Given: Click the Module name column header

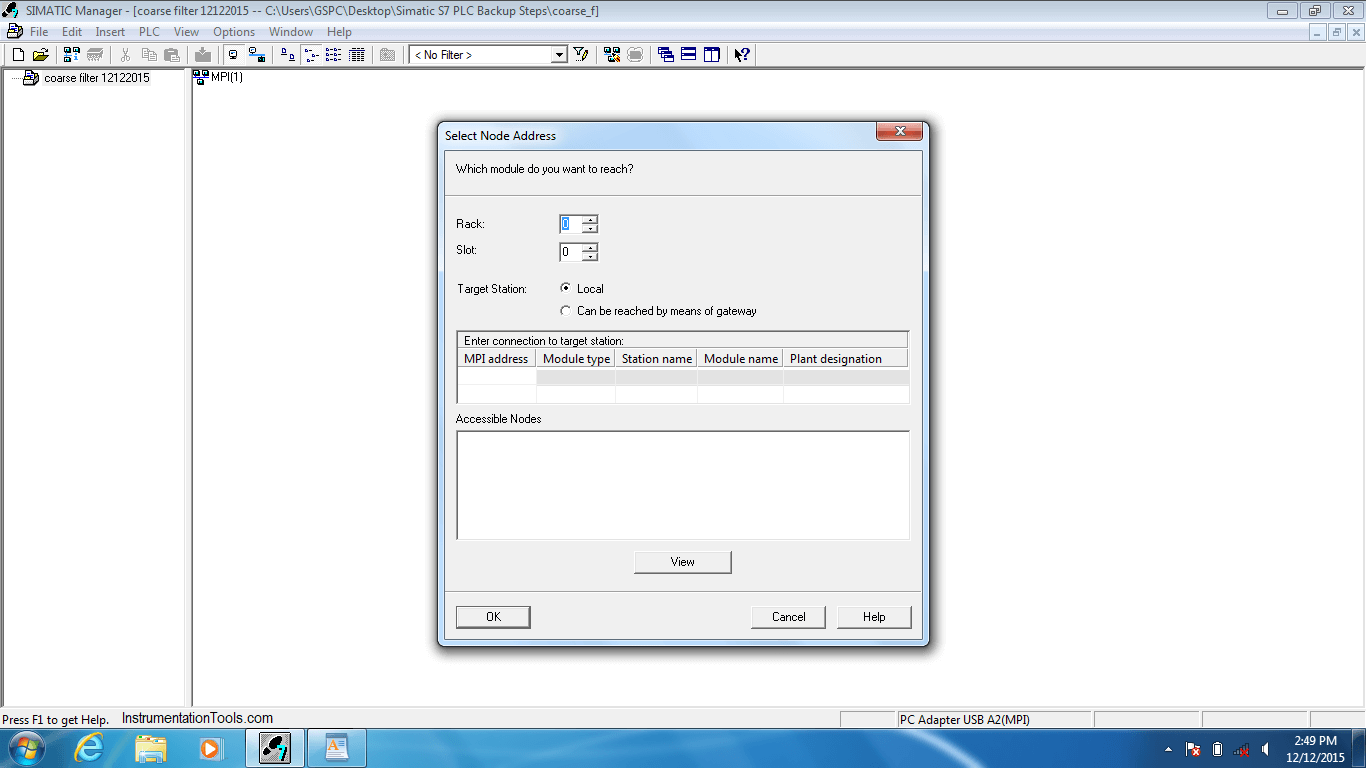Looking at the screenshot, I should (x=740, y=359).
